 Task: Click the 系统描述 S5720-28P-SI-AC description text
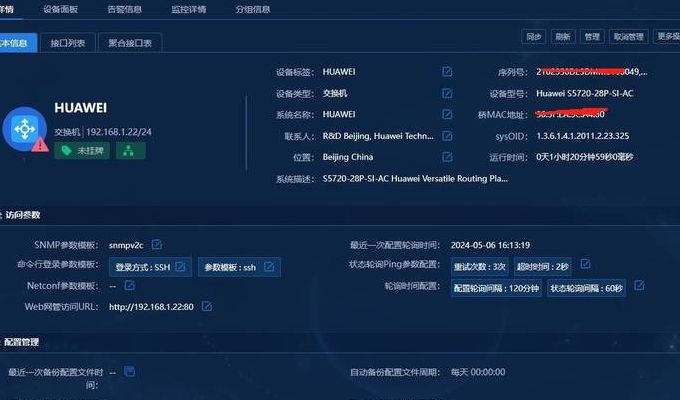pos(415,178)
